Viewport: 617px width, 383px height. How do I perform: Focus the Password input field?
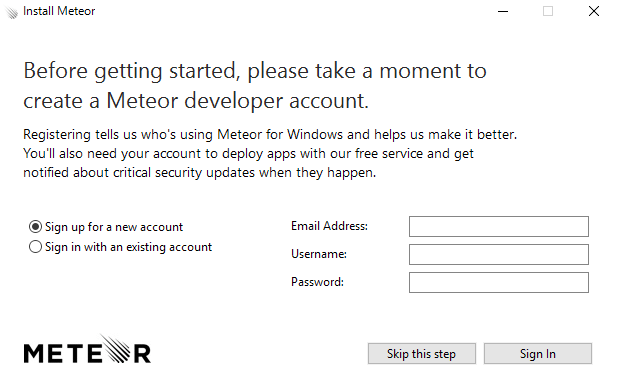[499, 283]
